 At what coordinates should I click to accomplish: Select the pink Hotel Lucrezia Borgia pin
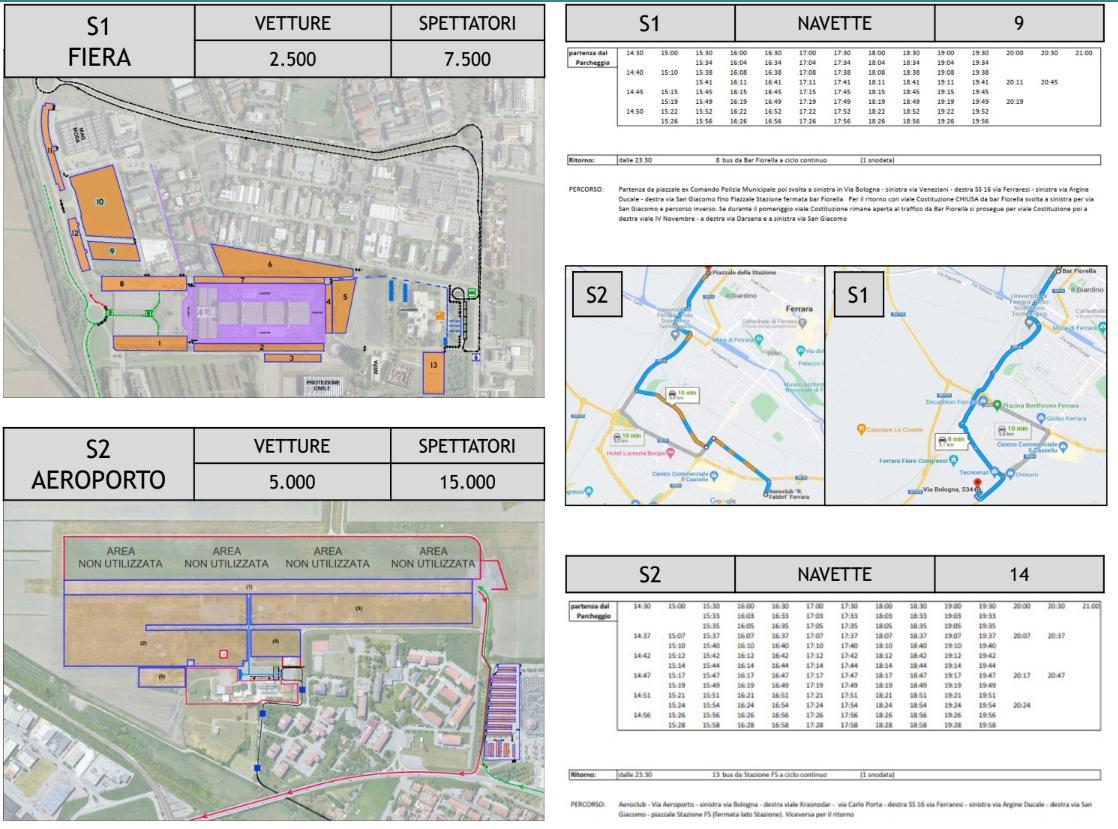tap(670, 453)
